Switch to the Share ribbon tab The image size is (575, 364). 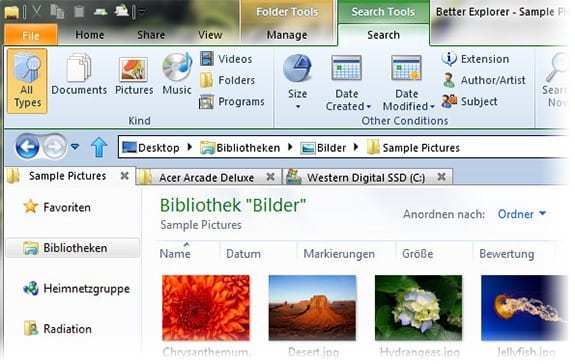click(151, 35)
